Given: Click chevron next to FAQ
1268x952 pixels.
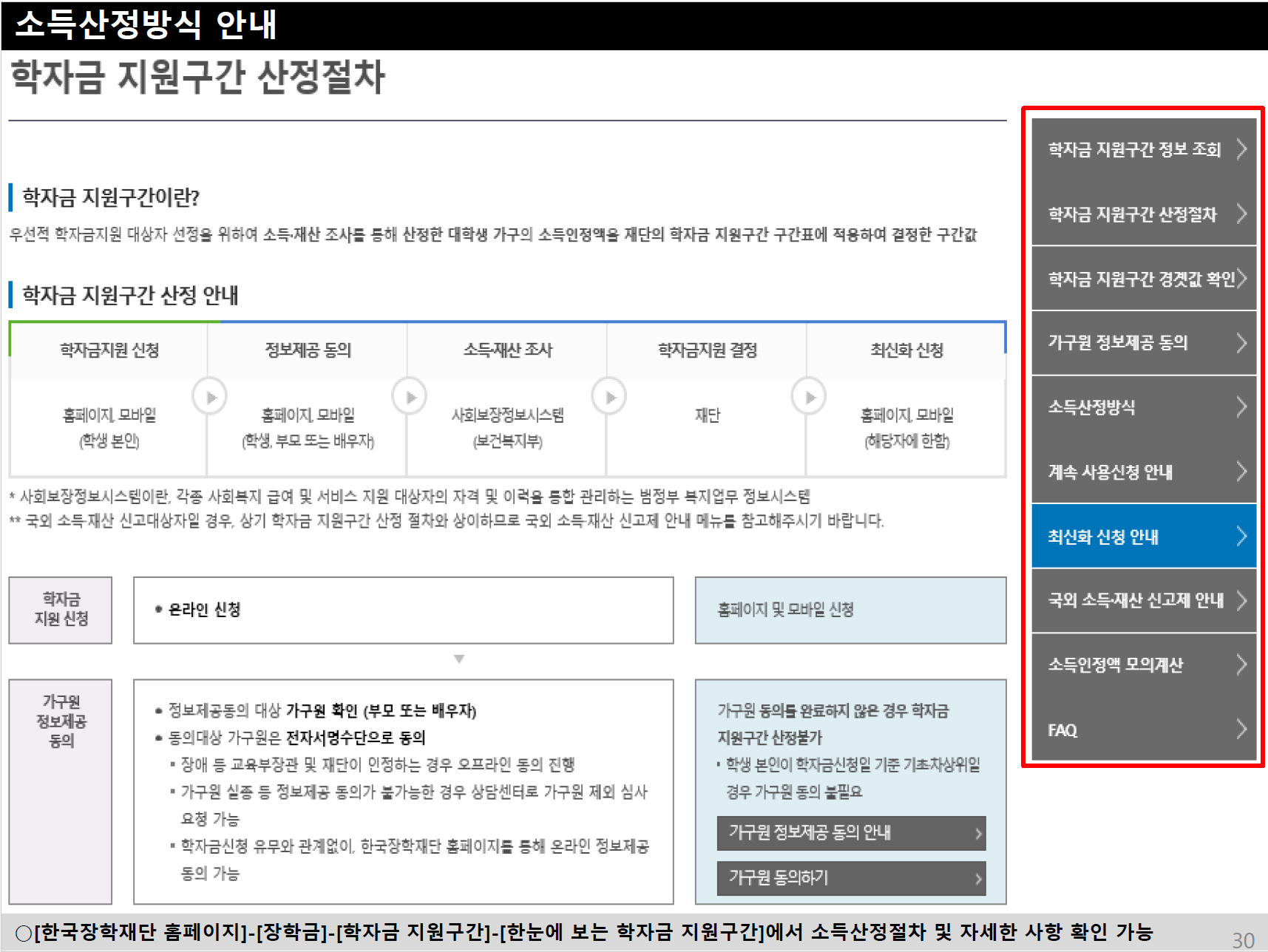Looking at the screenshot, I should 1242,730.
